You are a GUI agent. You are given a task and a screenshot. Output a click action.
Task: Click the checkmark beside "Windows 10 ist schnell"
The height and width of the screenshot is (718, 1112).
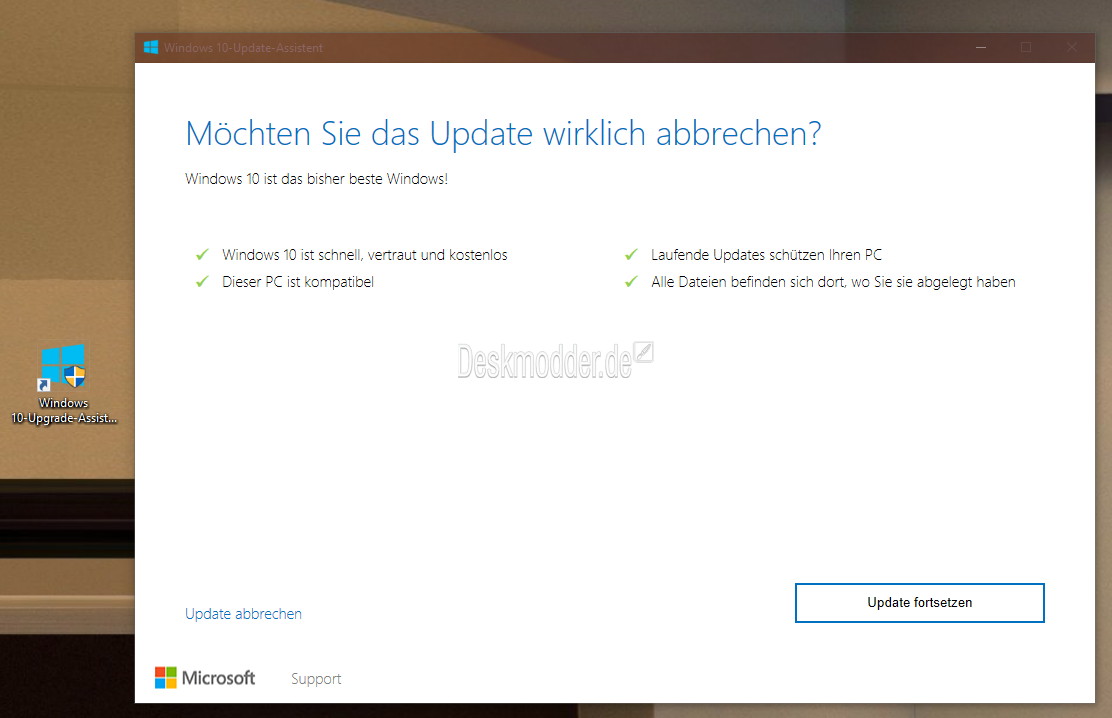pyautogui.click(x=202, y=255)
